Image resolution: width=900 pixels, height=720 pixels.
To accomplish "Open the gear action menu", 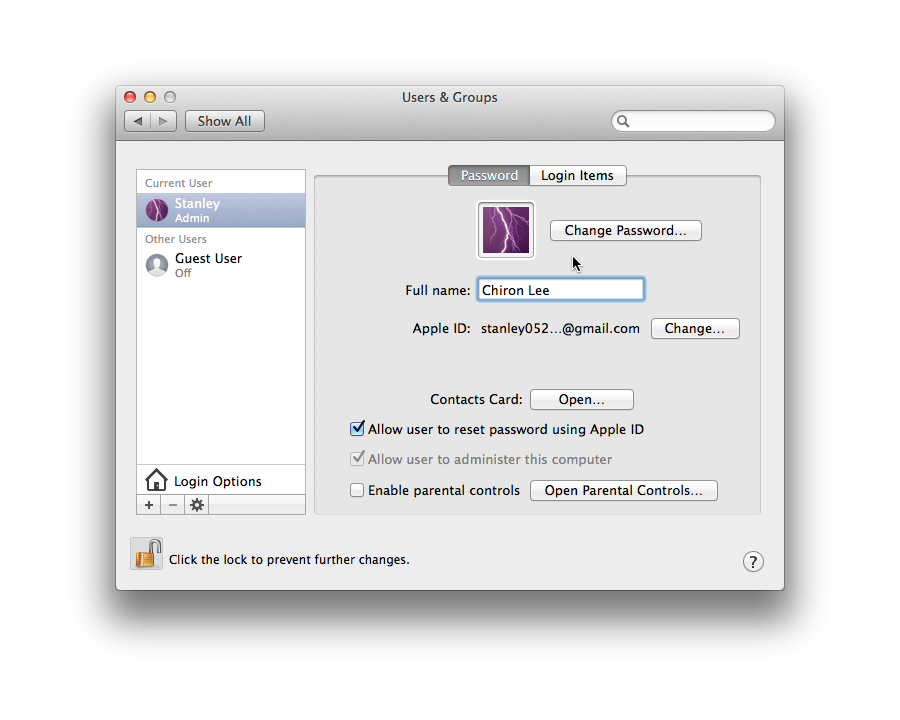I will [x=197, y=505].
